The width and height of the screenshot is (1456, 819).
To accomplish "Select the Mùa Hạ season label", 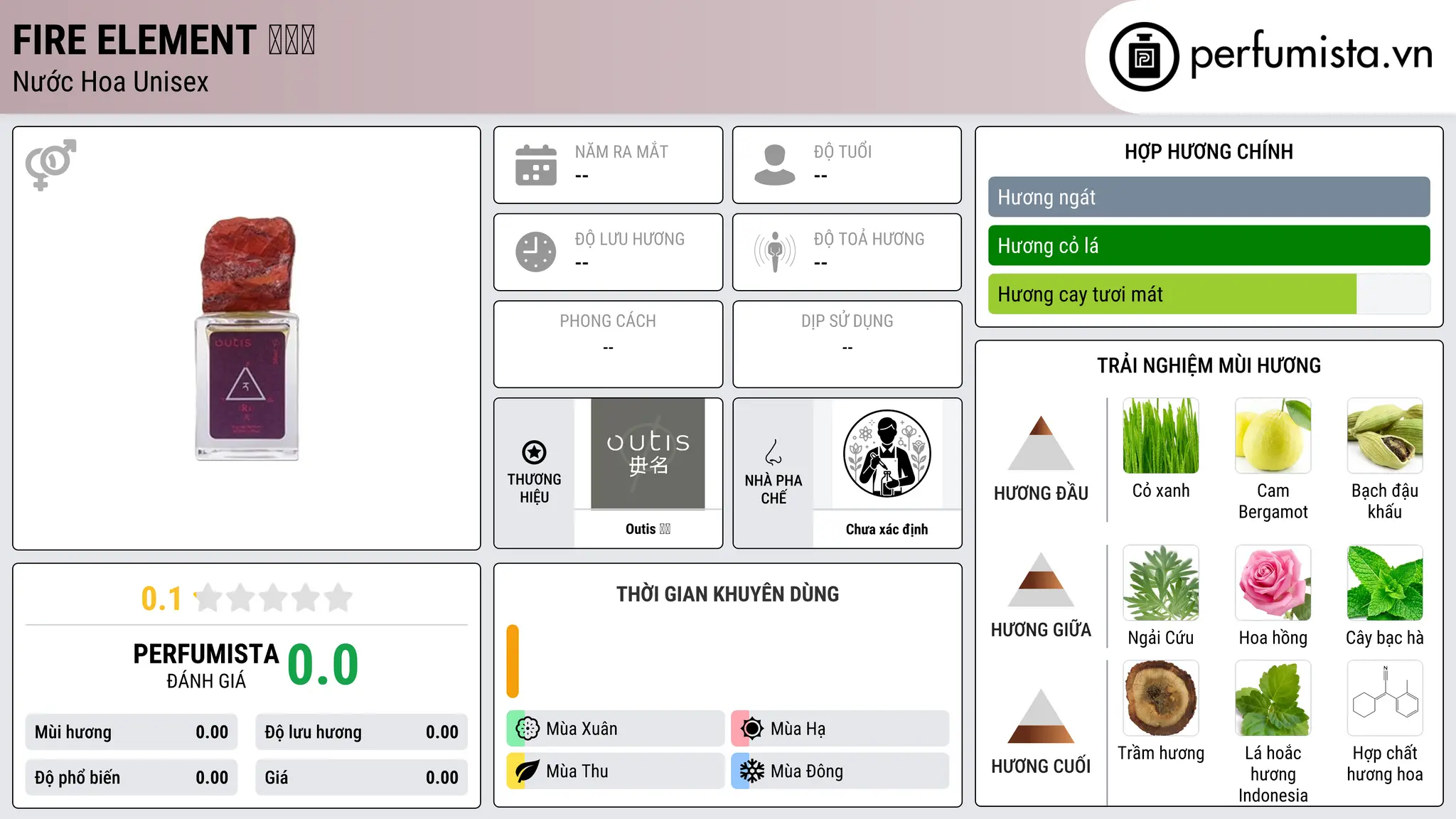I will click(x=798, y=729).
